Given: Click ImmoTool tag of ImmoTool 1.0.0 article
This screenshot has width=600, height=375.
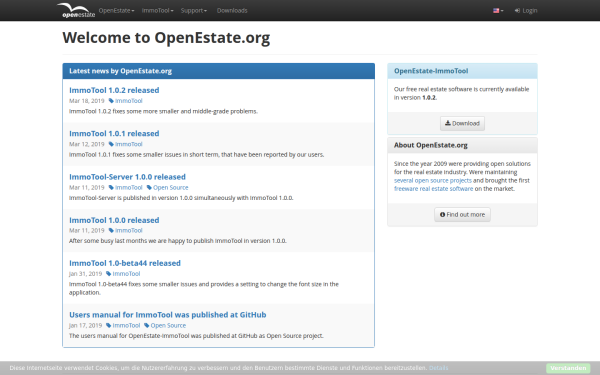Looking at the screenshot, I should point(126,230).
